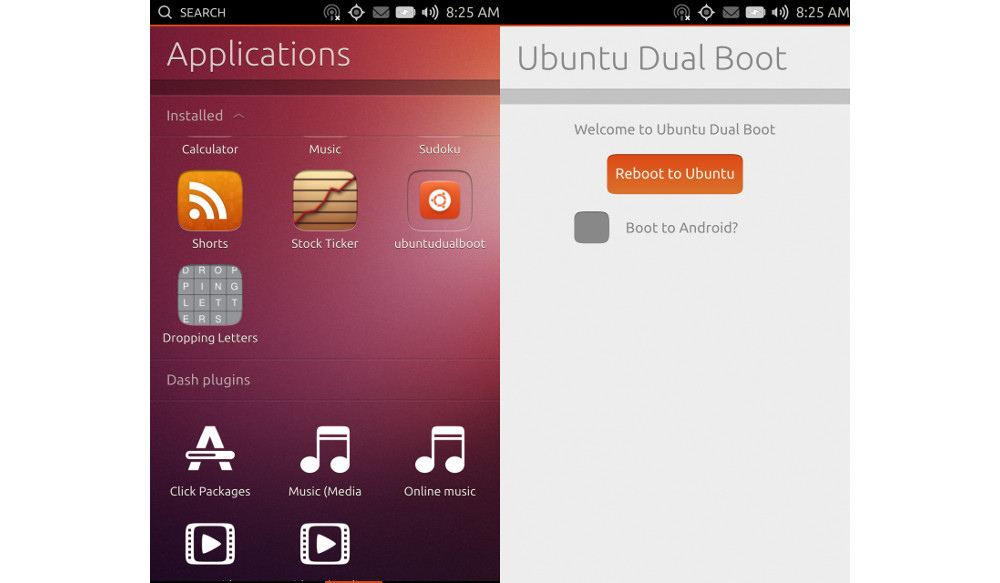Open the second video plugin icon
The height and width of the screenshot is (583, 1000).
point(324,544)
